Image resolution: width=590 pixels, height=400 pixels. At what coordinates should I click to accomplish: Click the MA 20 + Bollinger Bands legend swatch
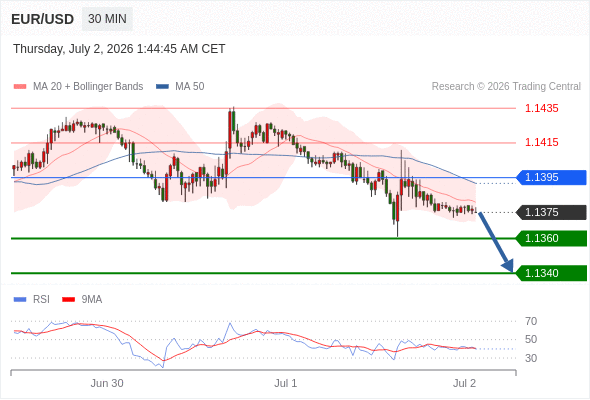[x=20, y=87]
